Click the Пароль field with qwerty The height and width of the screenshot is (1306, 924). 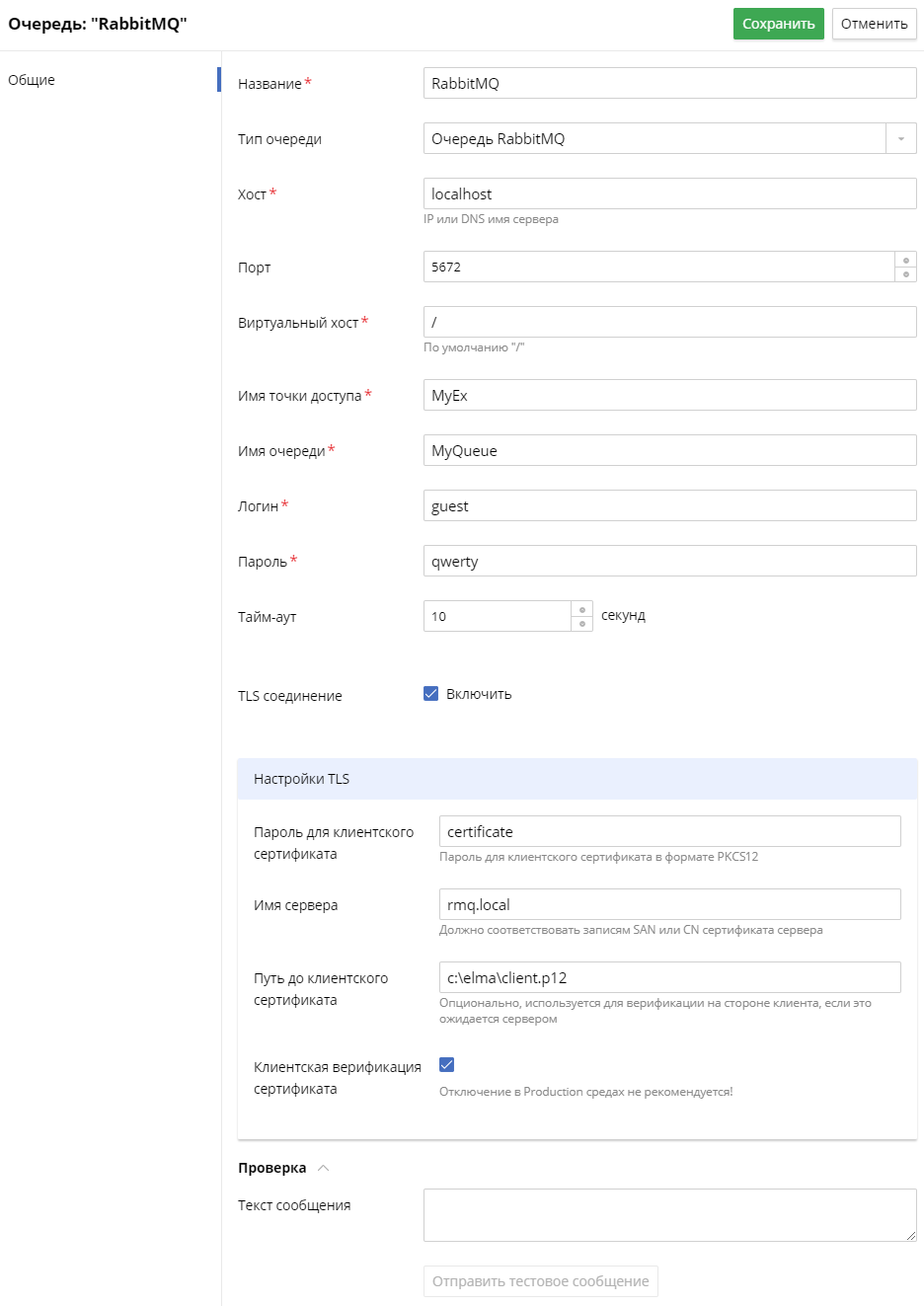coord(669,561)
